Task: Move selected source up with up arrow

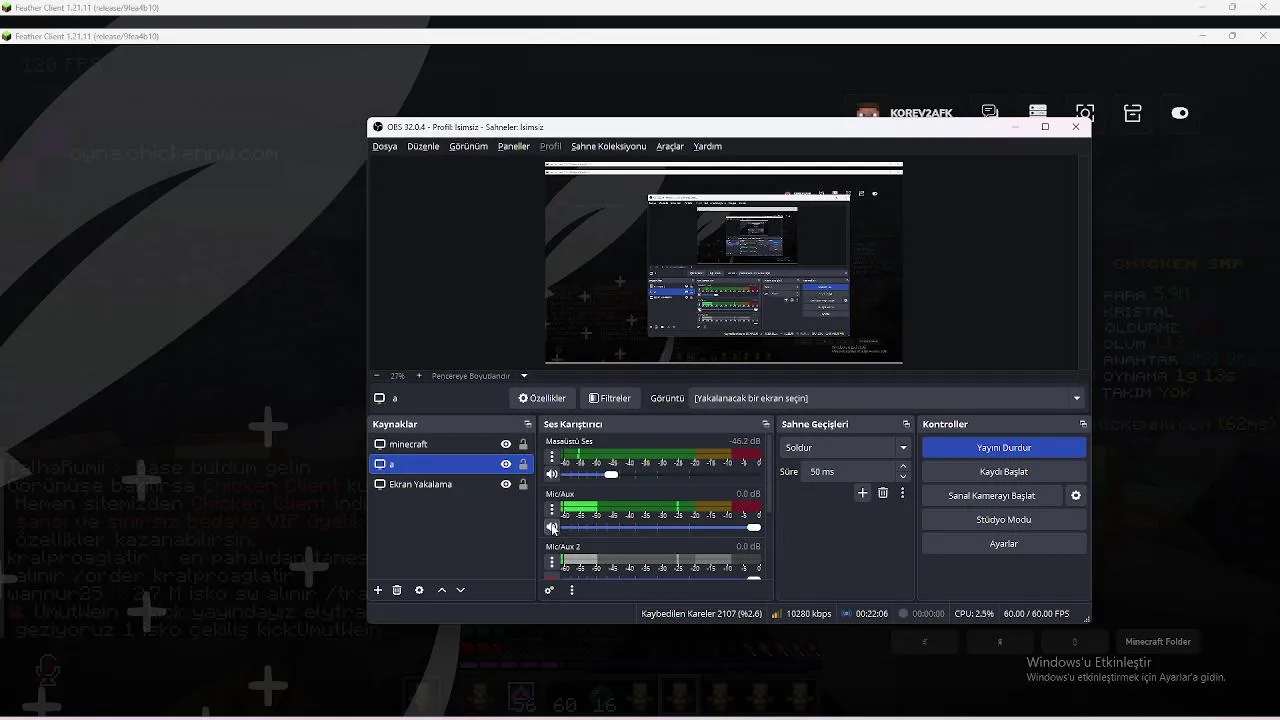Action: click(x=442, y=590)
